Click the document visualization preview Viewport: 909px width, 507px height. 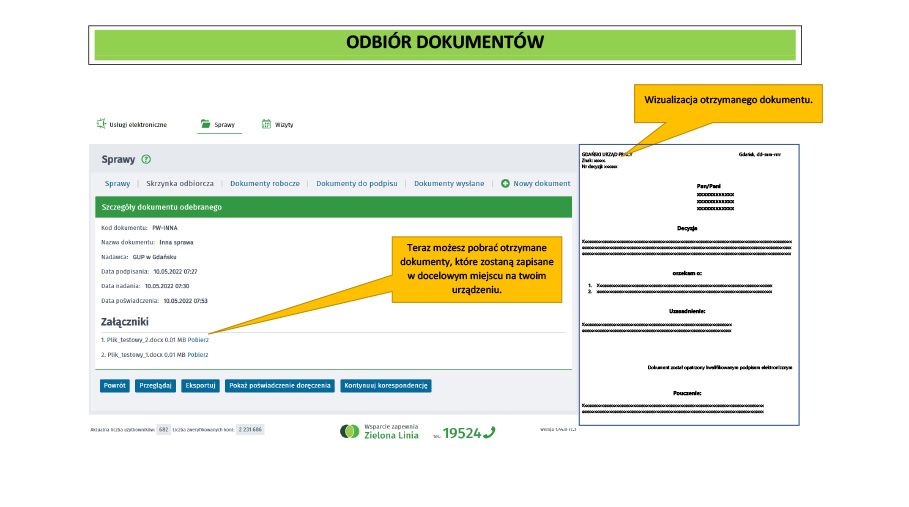coord(689,285)
